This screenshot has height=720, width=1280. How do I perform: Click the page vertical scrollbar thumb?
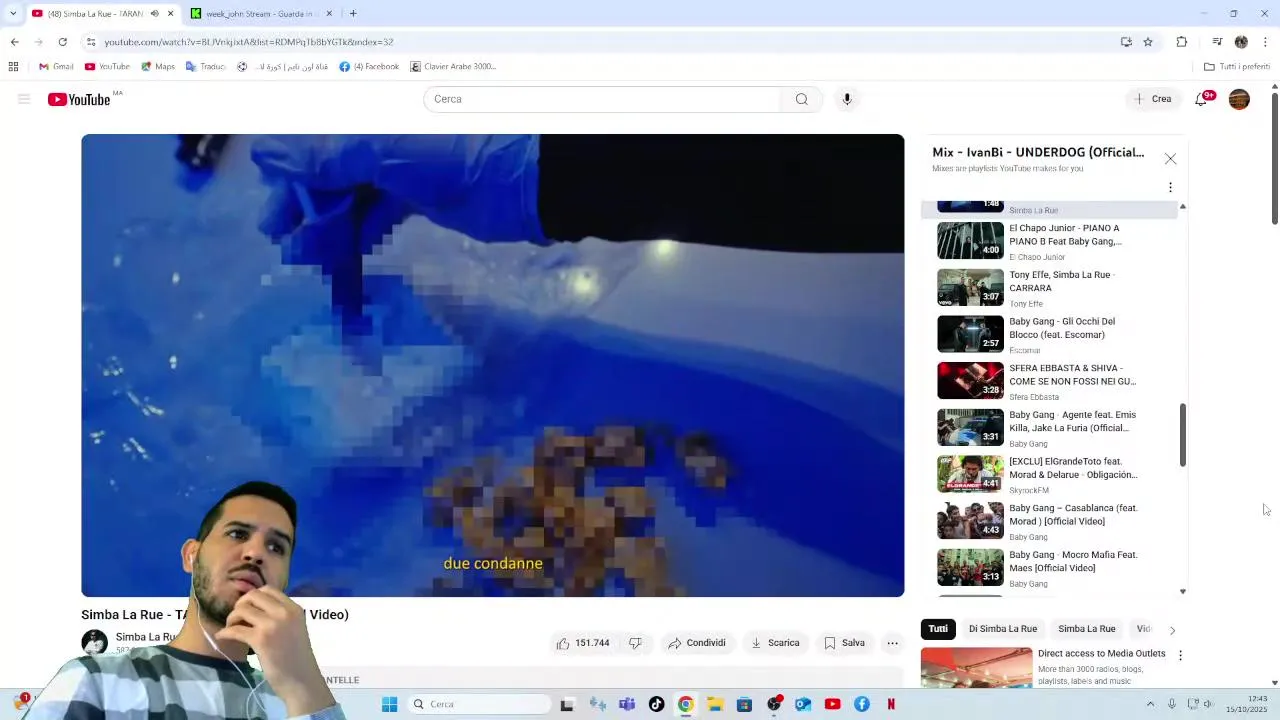click(1274, 159)
